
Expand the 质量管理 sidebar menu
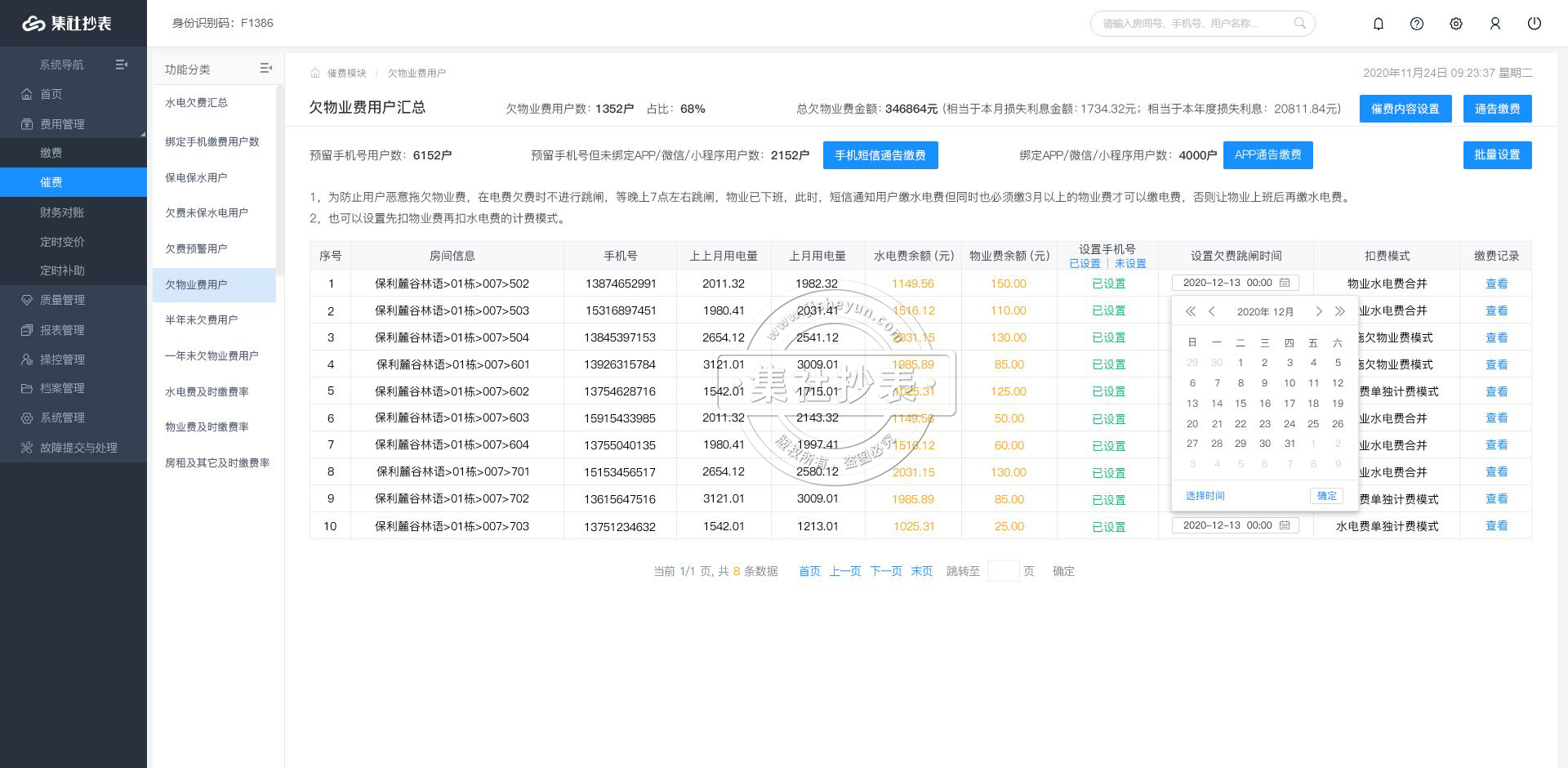pos(62,300)
